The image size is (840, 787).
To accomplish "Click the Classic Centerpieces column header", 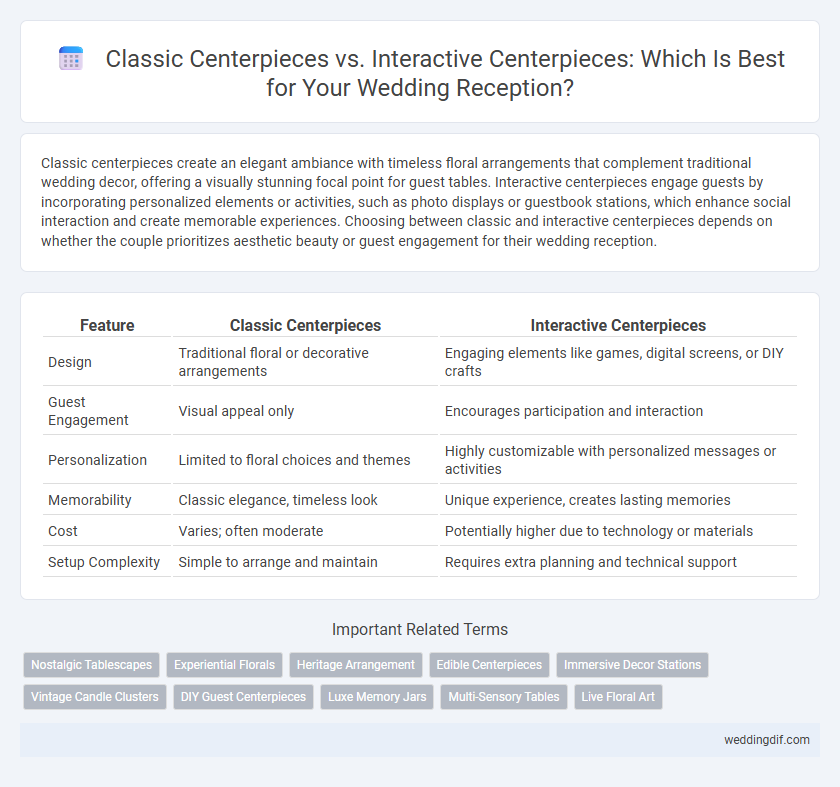I will point(305,325).
